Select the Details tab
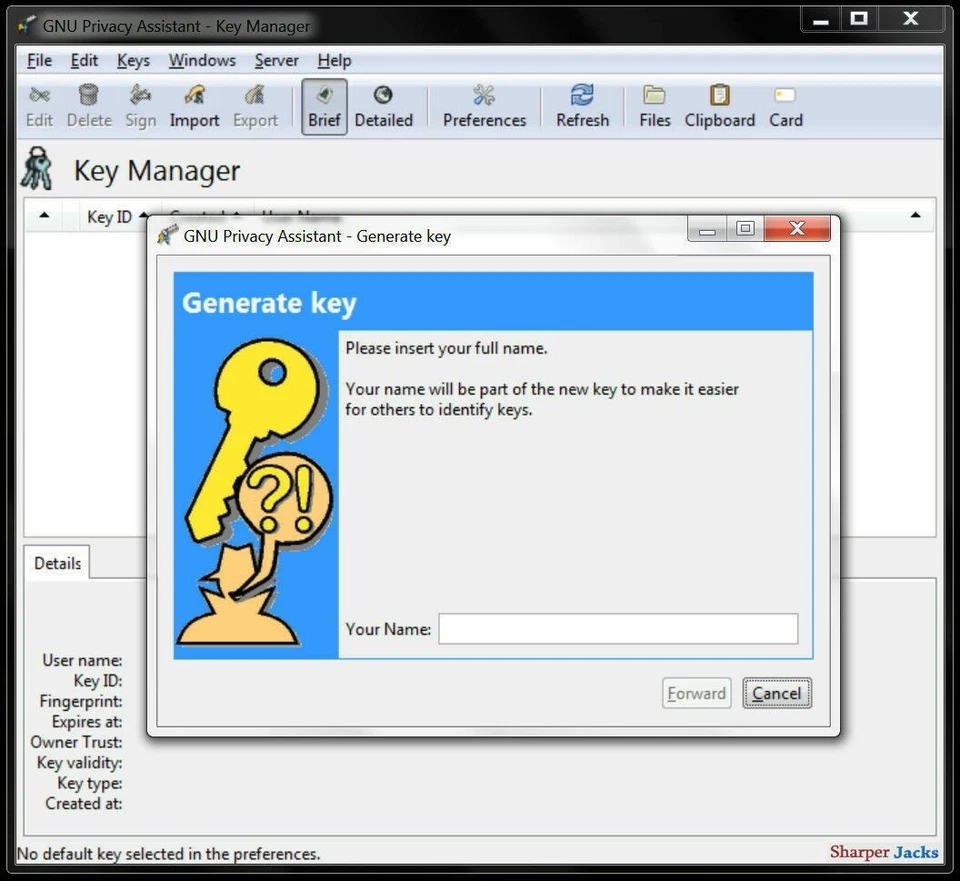This screenshot has height=881, width=960. click(56, 563)
